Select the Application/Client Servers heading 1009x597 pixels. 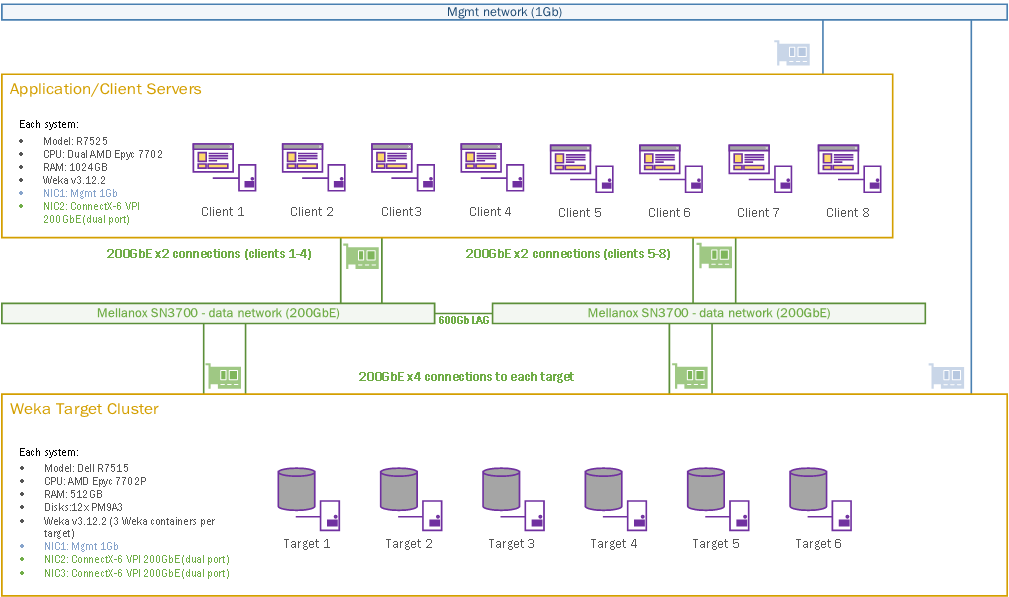(105, 89)
